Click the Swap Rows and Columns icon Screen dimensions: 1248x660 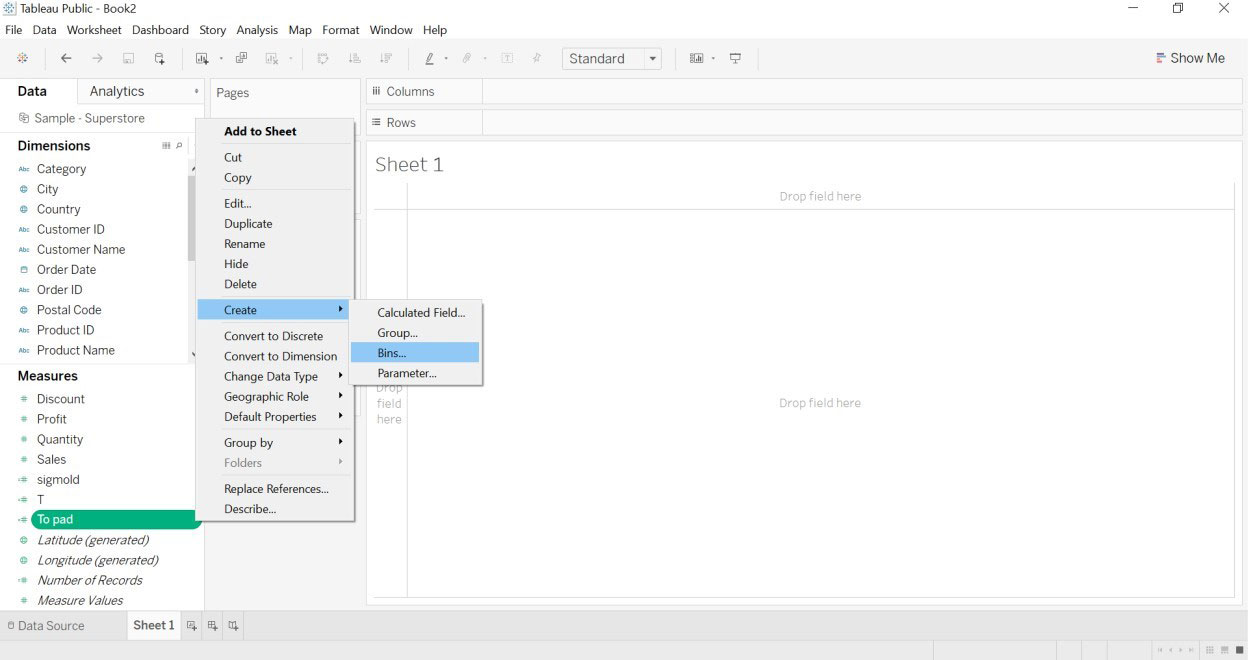click(x=323, y=59)
